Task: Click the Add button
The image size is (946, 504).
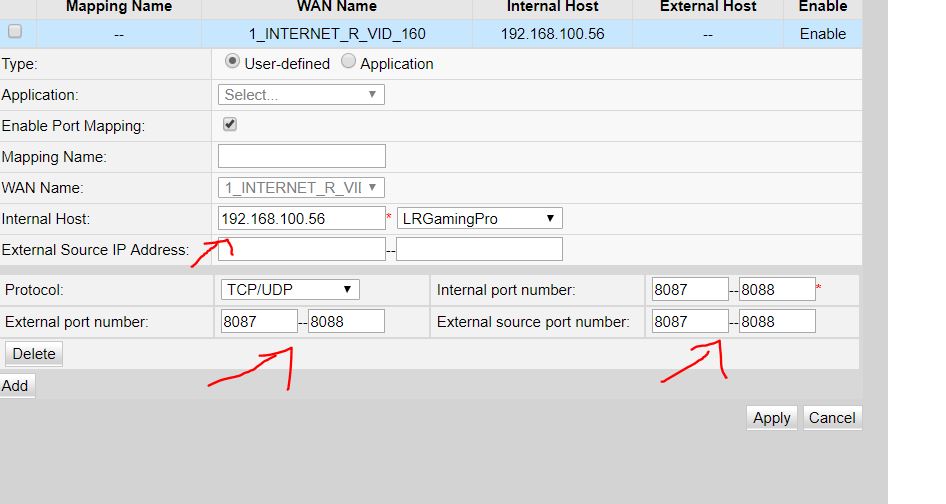Action: [x=16, y=386]
